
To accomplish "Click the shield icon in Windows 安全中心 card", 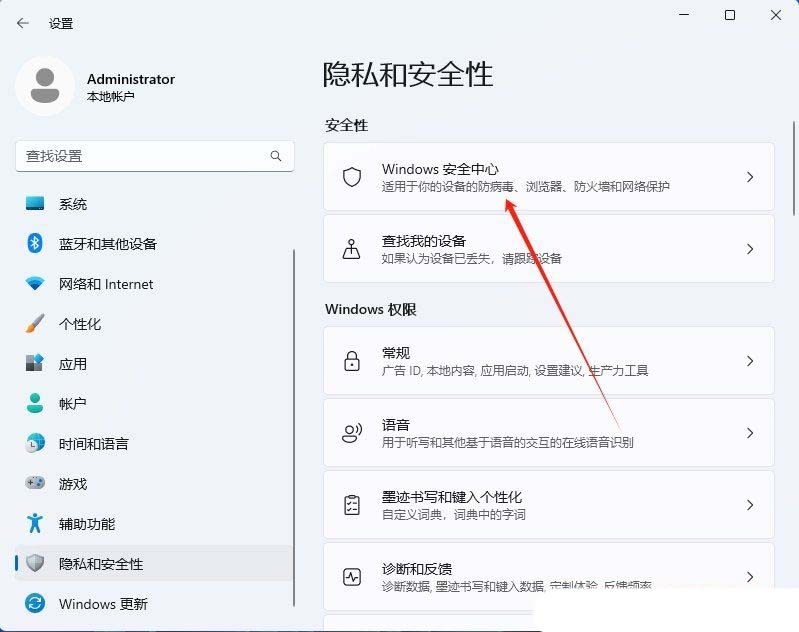I will click(352, 177).
